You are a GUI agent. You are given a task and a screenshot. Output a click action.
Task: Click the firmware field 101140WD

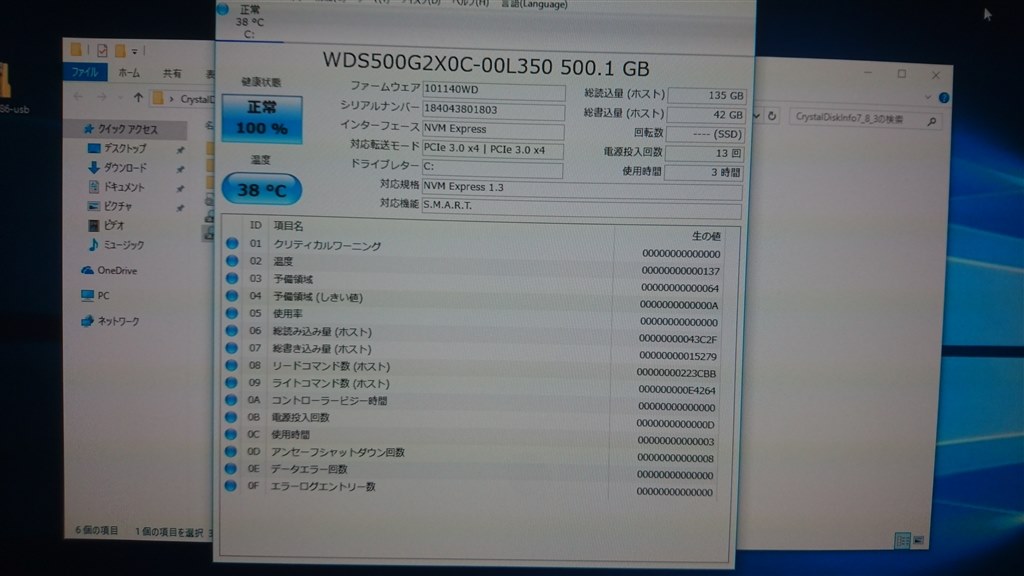pos(494,90)
